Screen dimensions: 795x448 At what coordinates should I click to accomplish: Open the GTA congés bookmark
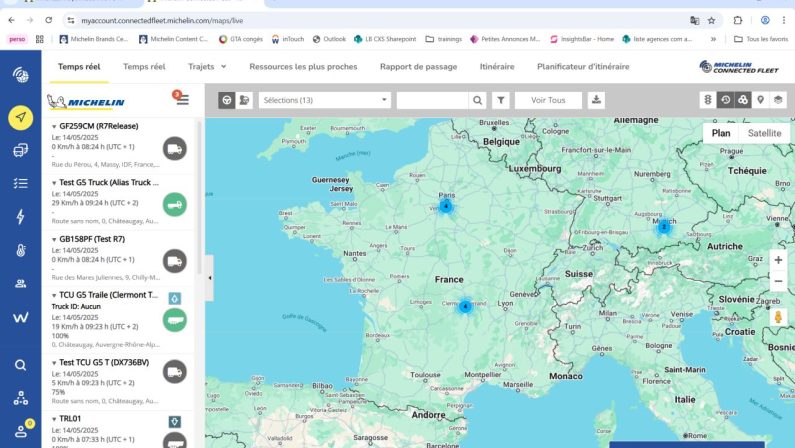[241, 39]
